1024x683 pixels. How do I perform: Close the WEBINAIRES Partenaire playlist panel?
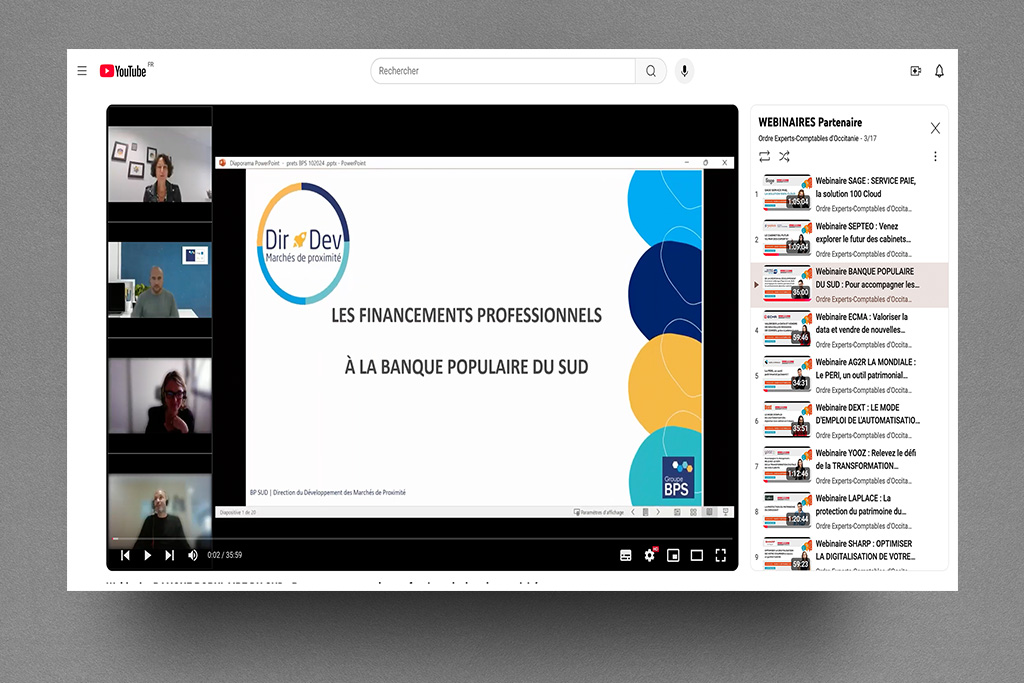[x=935, y=128]
